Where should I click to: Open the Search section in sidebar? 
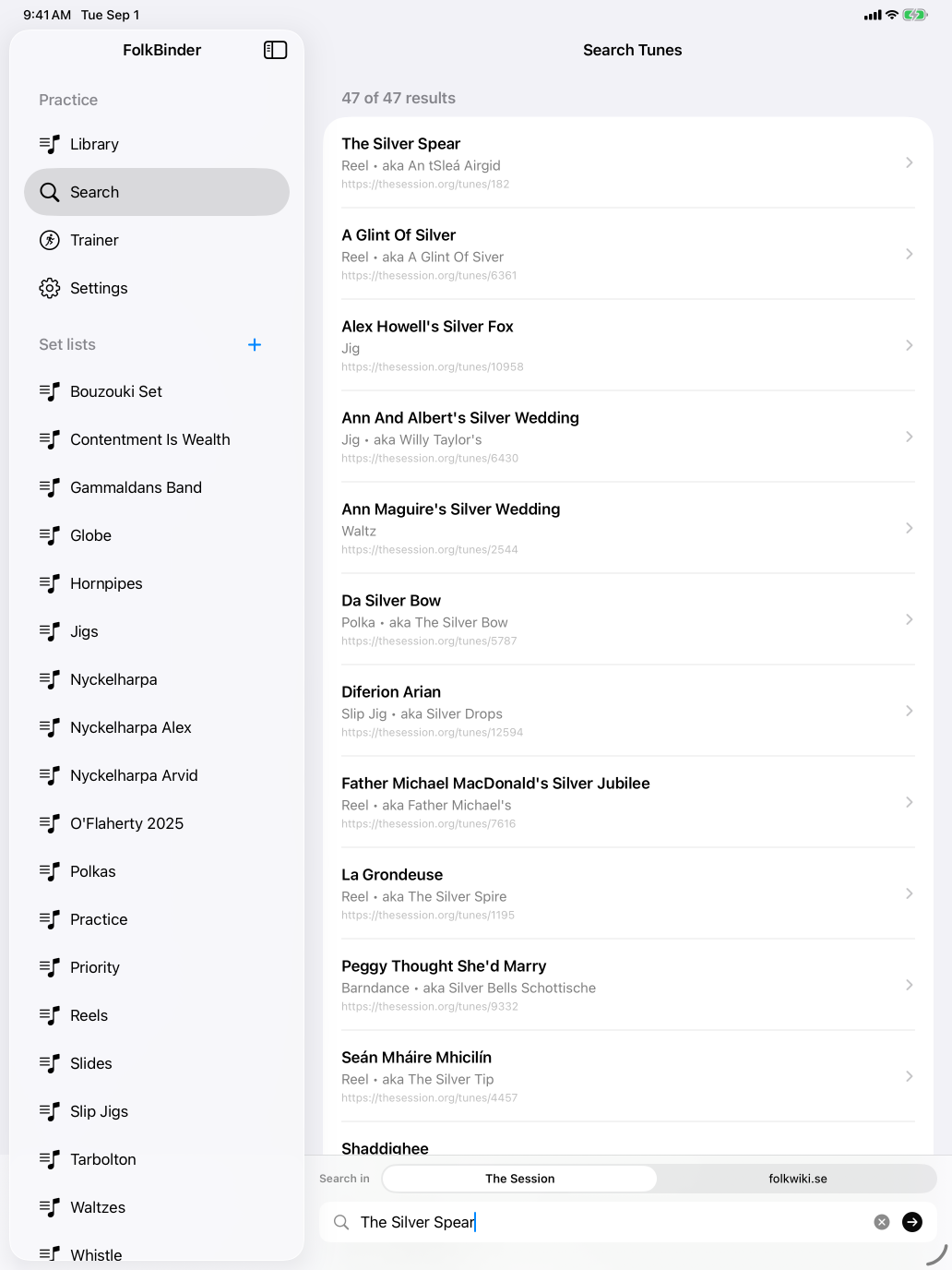157,192
